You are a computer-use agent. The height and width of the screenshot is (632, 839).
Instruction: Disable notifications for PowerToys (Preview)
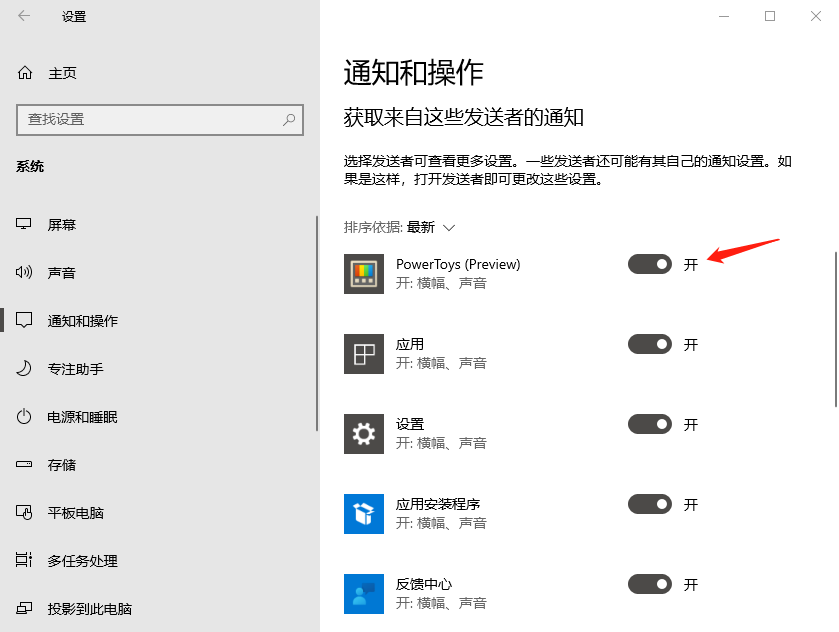(x=649, y=264)
